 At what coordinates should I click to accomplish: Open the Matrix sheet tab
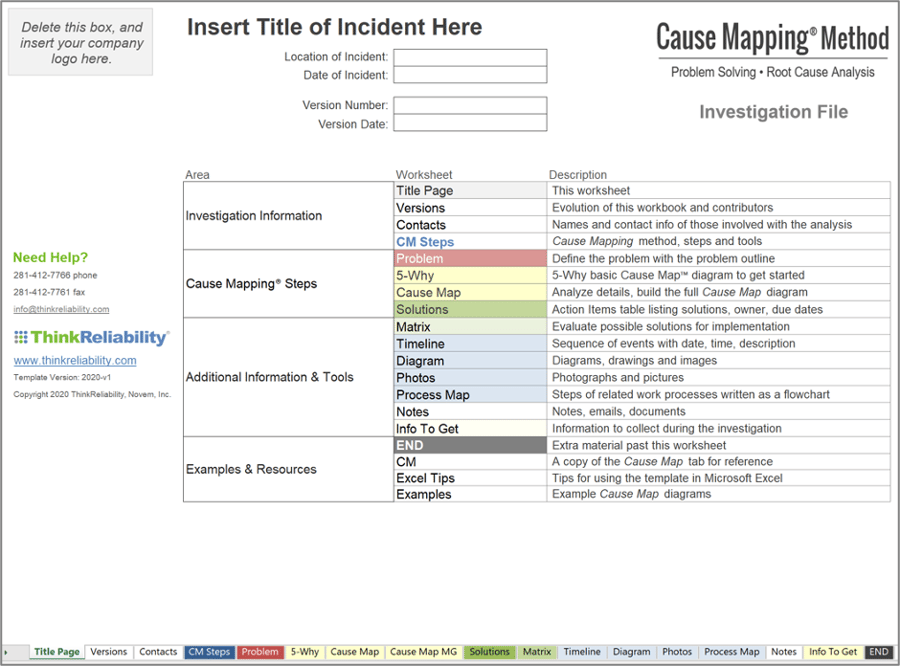tap(537, 651)
